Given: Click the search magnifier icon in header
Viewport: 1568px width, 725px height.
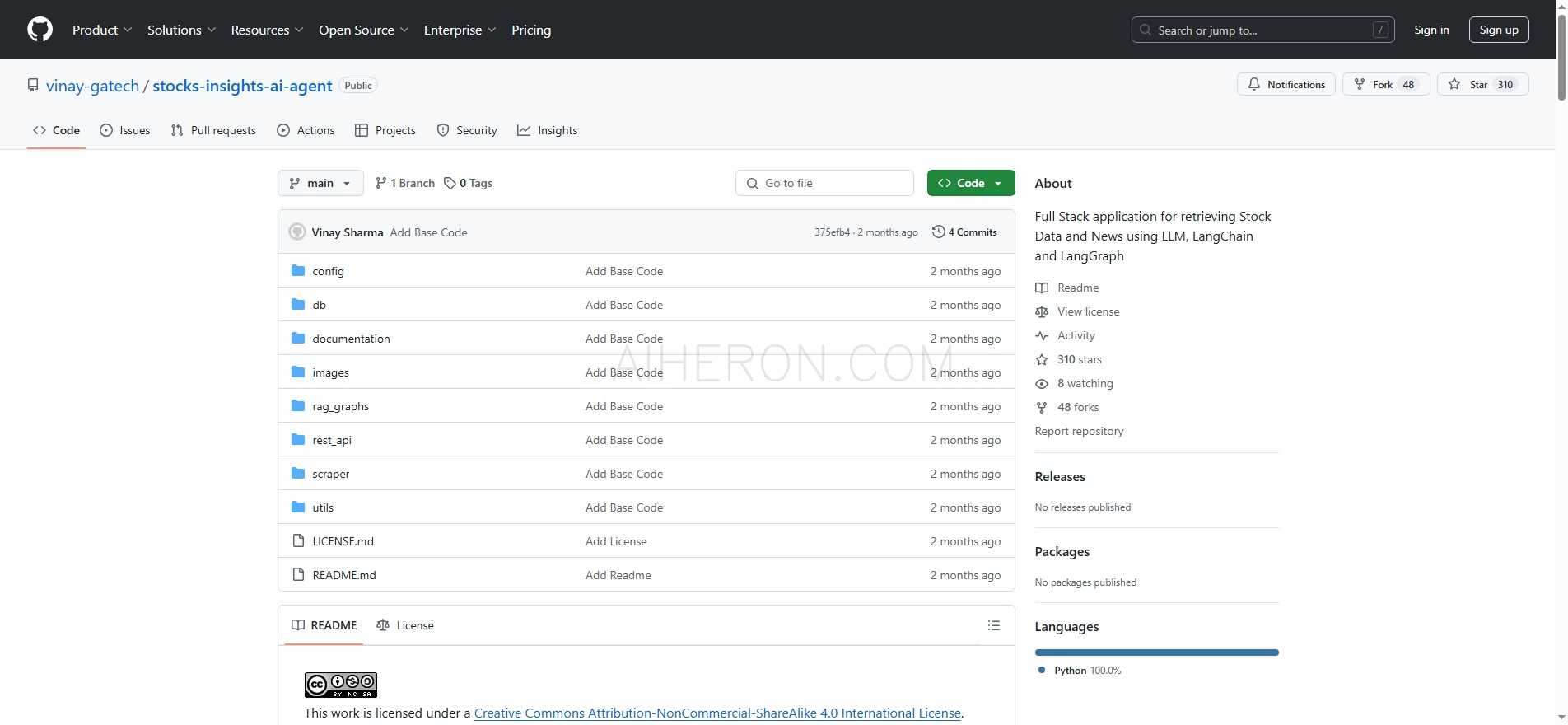Looking at the screenshot, I should click(1146, 30).
